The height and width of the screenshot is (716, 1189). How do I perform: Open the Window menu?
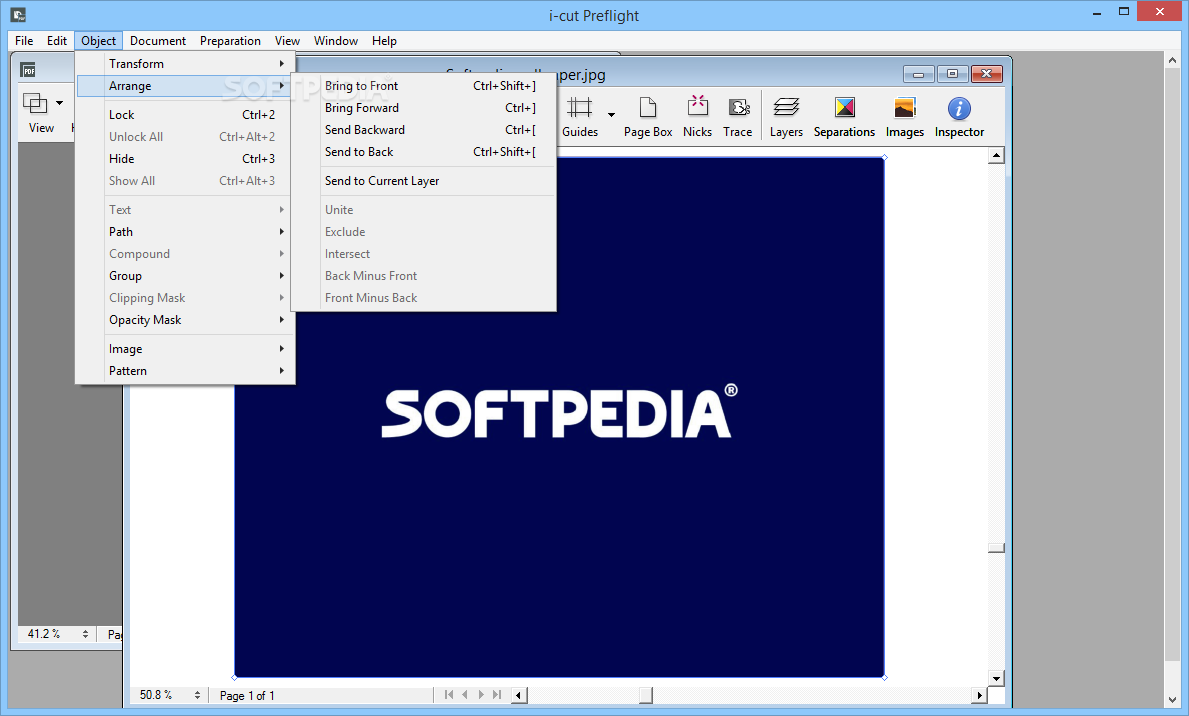click(336, 41)
